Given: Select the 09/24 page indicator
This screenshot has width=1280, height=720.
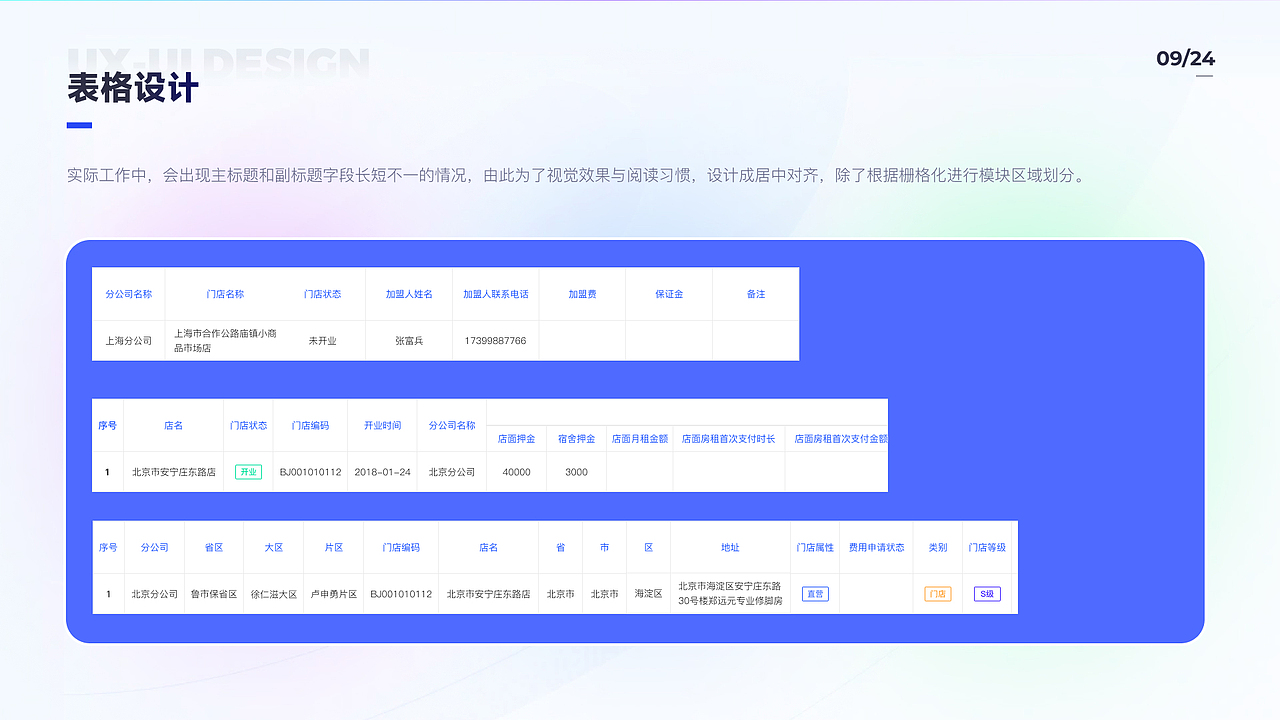Looking at the screenshot, I should (1186, 59).
